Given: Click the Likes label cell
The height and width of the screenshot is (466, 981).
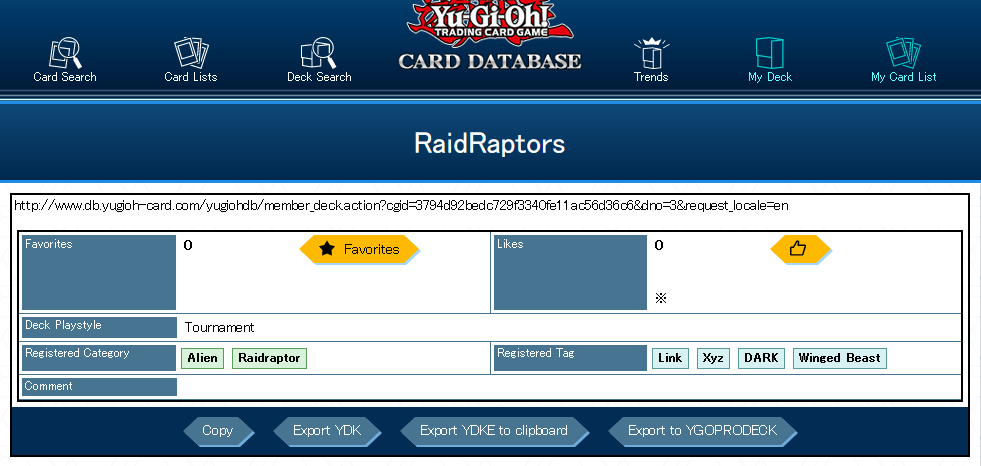Looking at the screenshot, I should pos(570,272).
